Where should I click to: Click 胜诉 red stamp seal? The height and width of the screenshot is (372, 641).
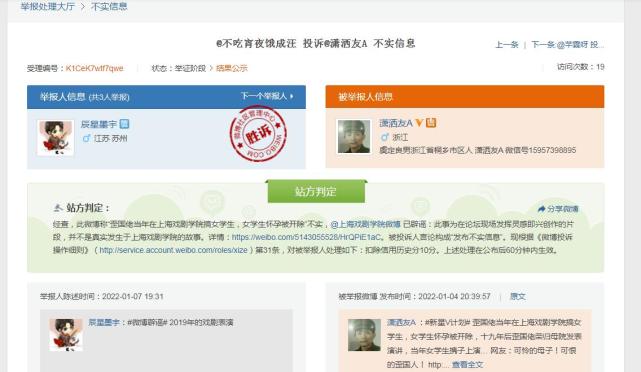click(x=258, y=134)
